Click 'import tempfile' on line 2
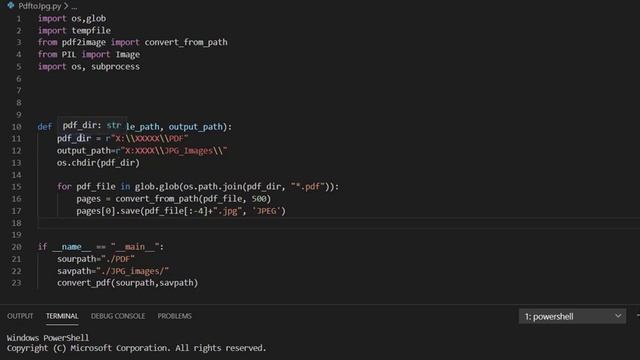 pyautogui.click(x=74, y=30)
